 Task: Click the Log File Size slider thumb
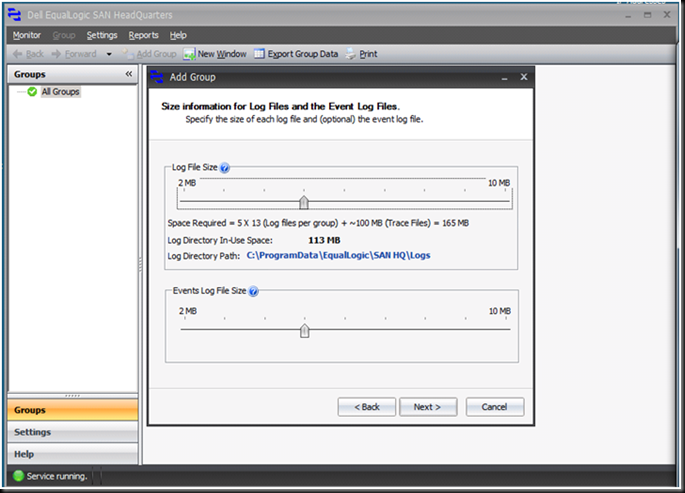pyautogui.click(x=304, y=202)
